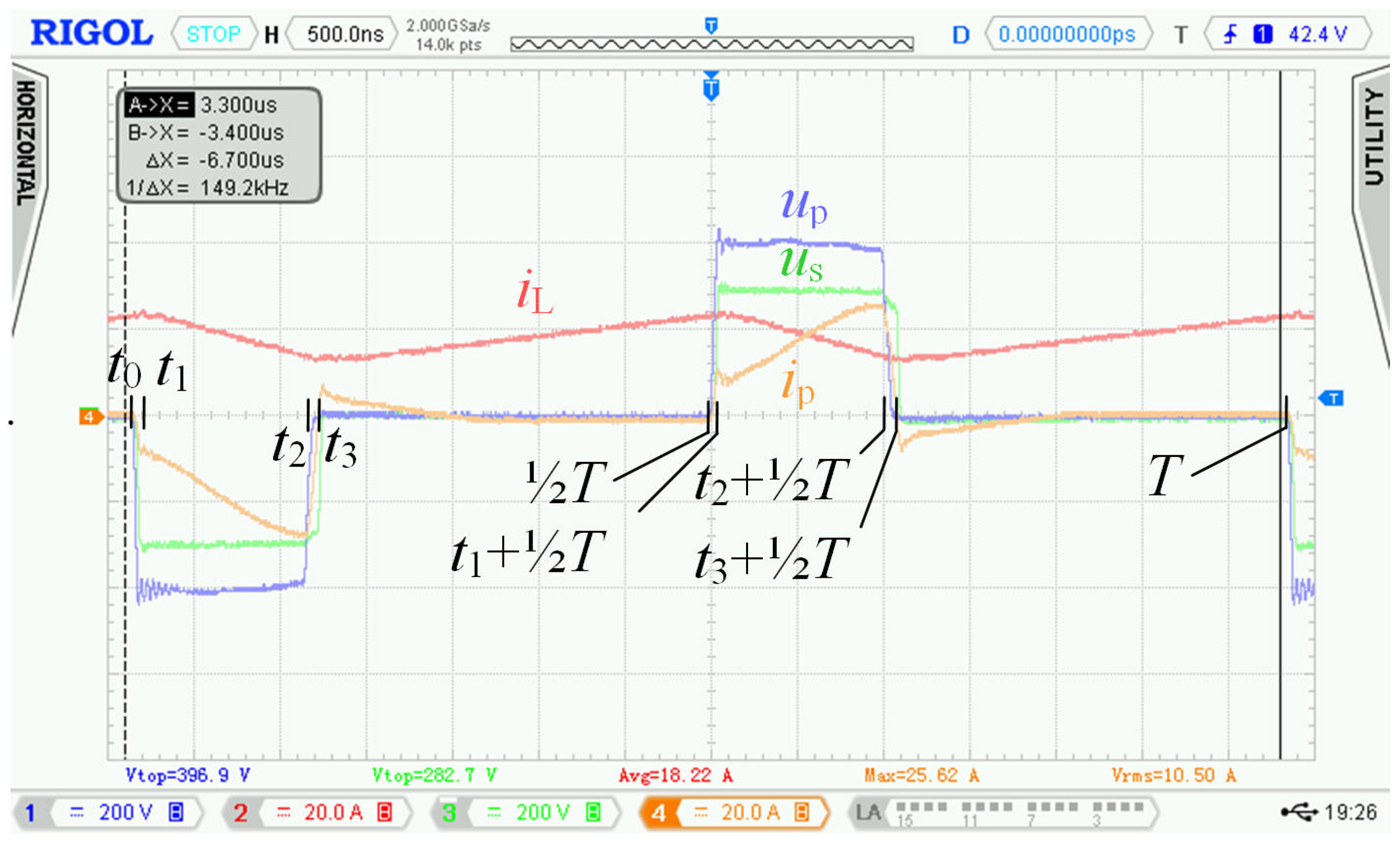Open the UTILITY side tab
This screenshot has height=851, width=1400.
tap(1374, 137)
